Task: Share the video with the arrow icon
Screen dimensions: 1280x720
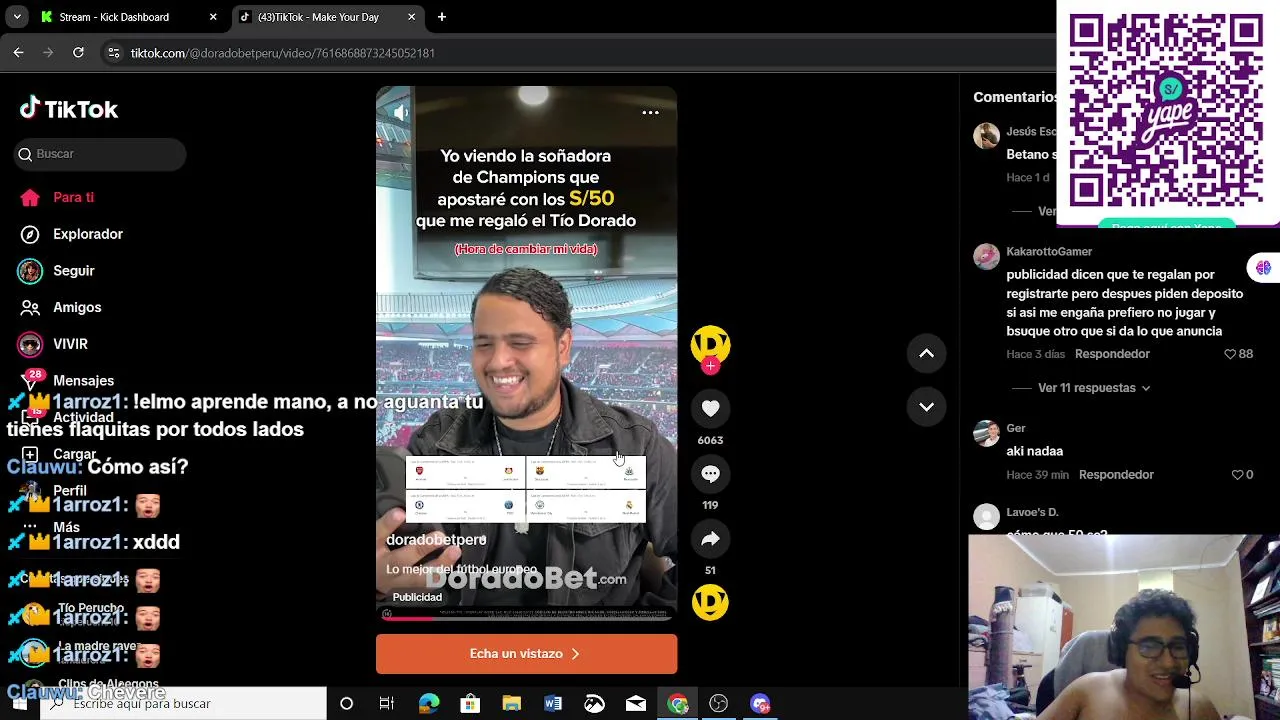Action: coord(710,539)
